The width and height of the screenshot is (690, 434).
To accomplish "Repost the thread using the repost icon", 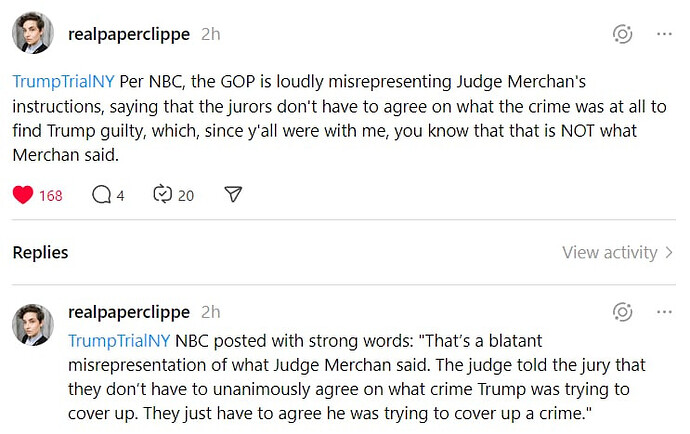I will (163, 195).
